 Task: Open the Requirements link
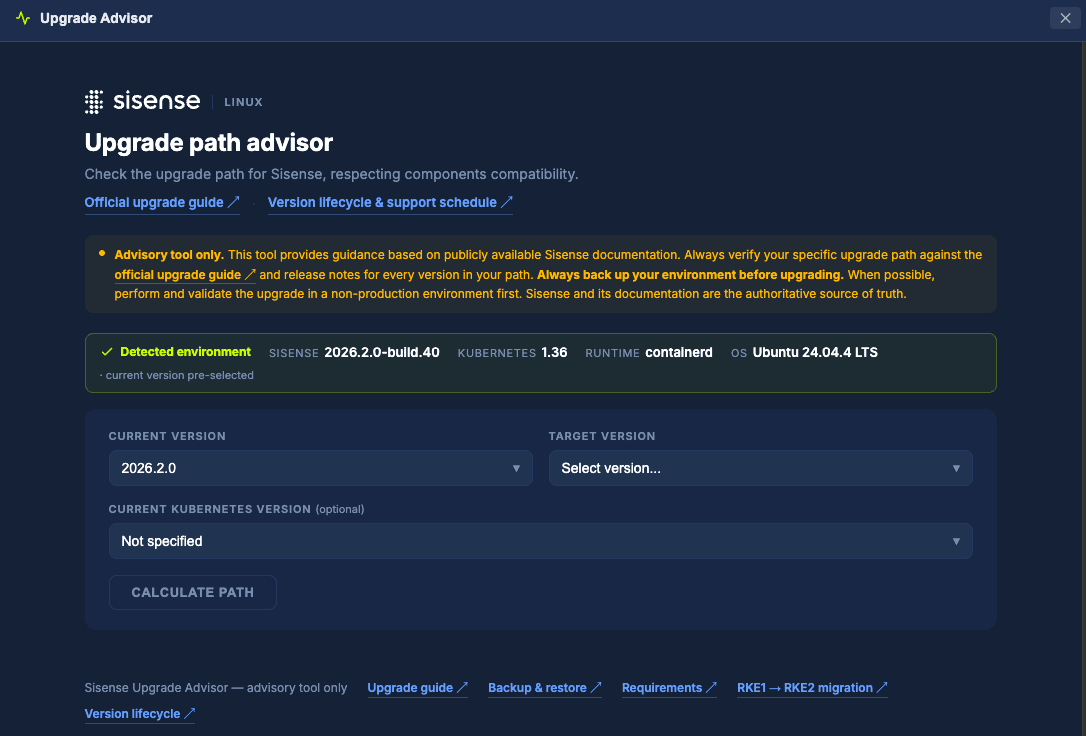click(669, 688)
